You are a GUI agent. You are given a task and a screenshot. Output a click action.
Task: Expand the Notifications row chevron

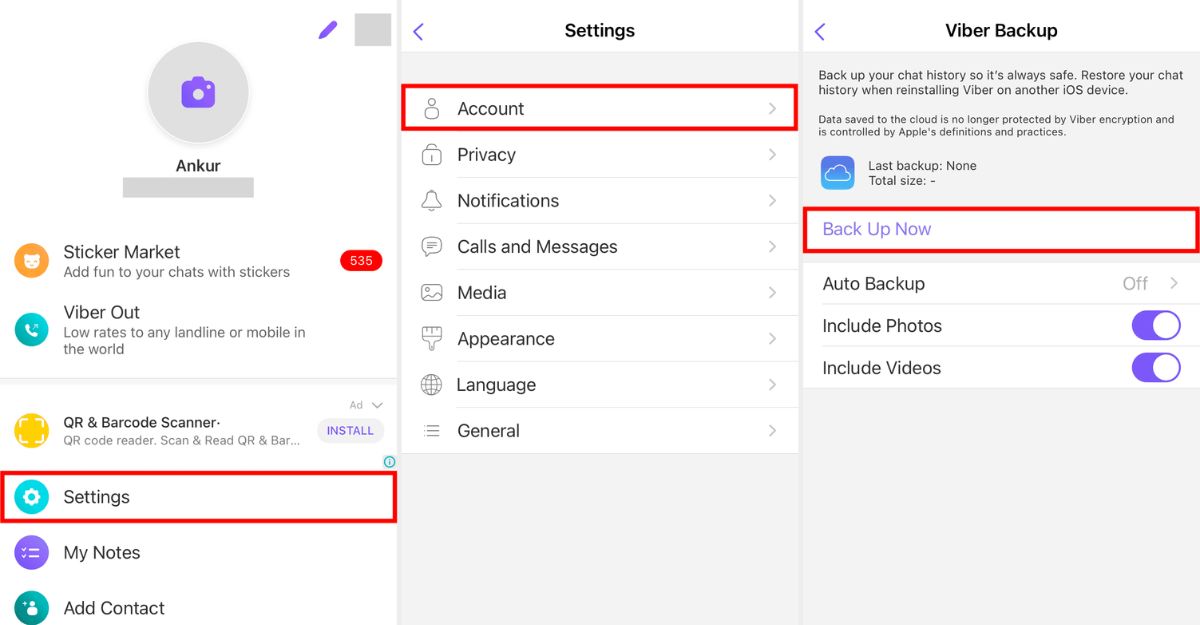pos(772,201)
